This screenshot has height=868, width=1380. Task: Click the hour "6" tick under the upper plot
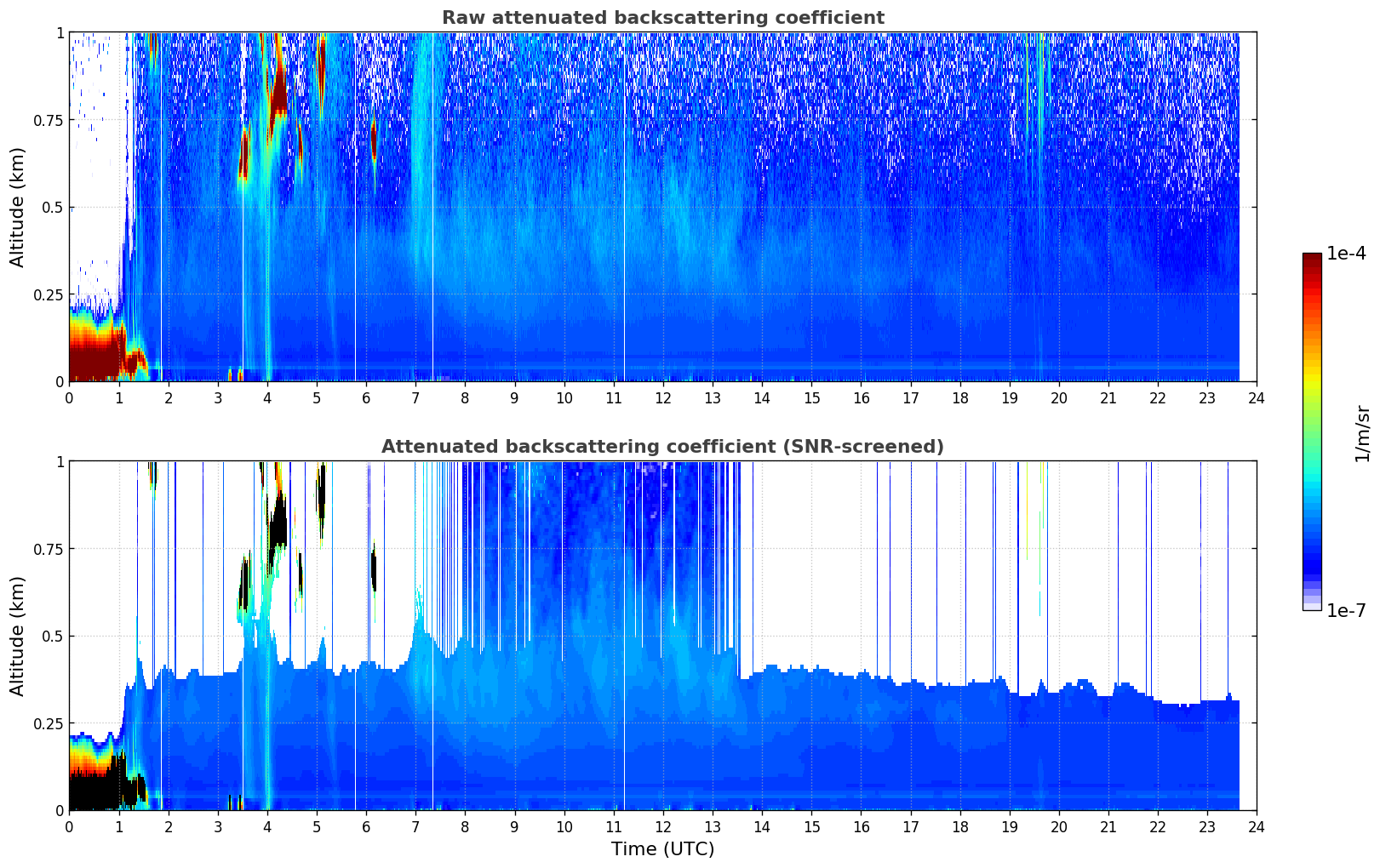pyautogui.click(x=366, y=397)
